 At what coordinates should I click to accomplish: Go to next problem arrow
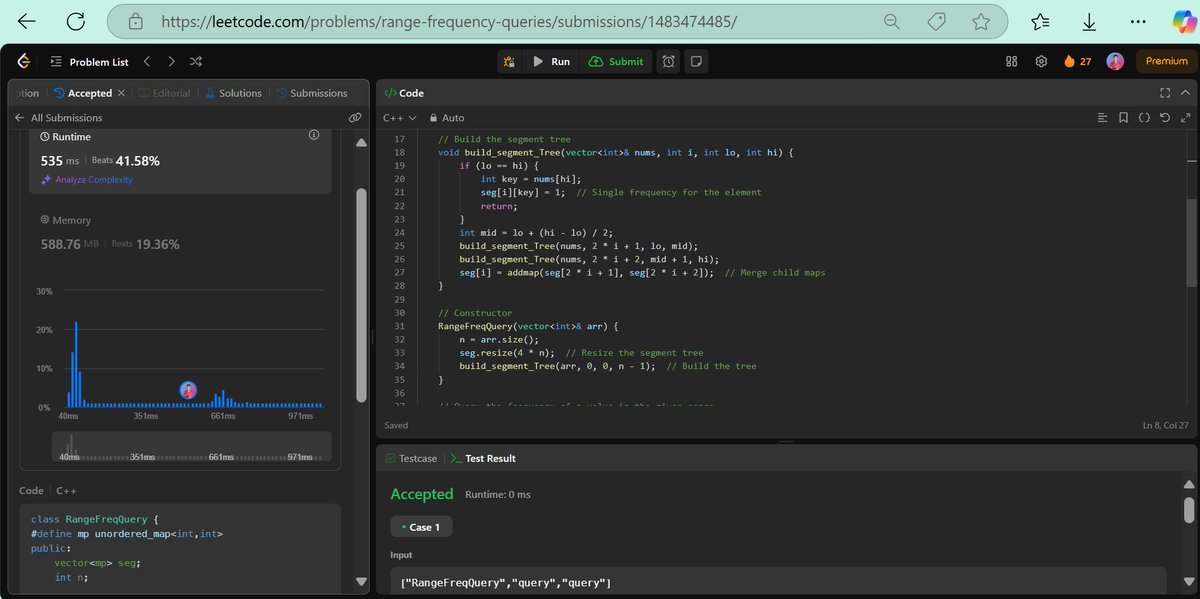coord(171,61)
